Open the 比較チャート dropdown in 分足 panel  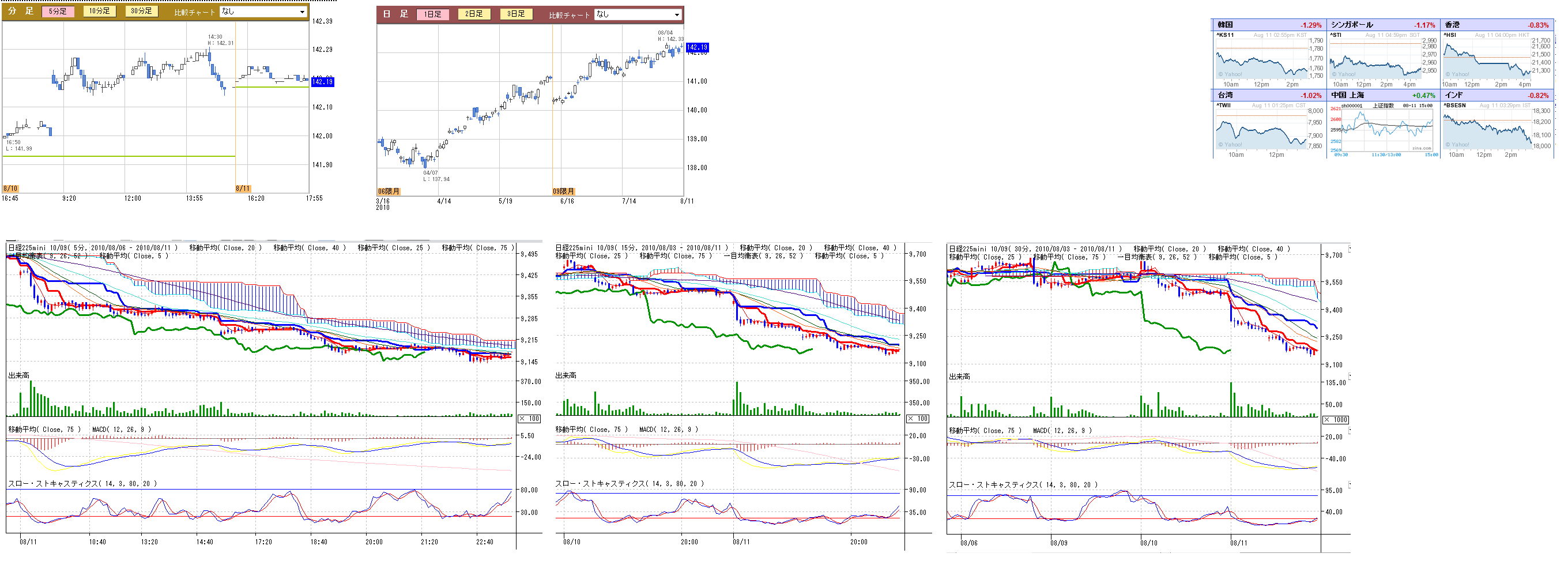click(263, 12)
